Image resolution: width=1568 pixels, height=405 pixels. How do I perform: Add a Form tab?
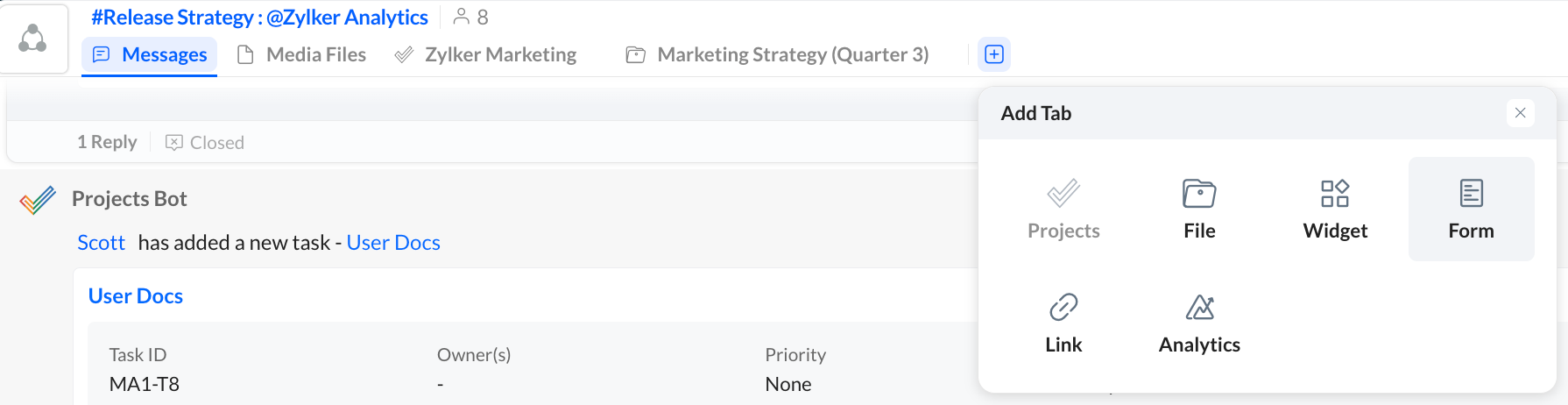pos(1471,209)
